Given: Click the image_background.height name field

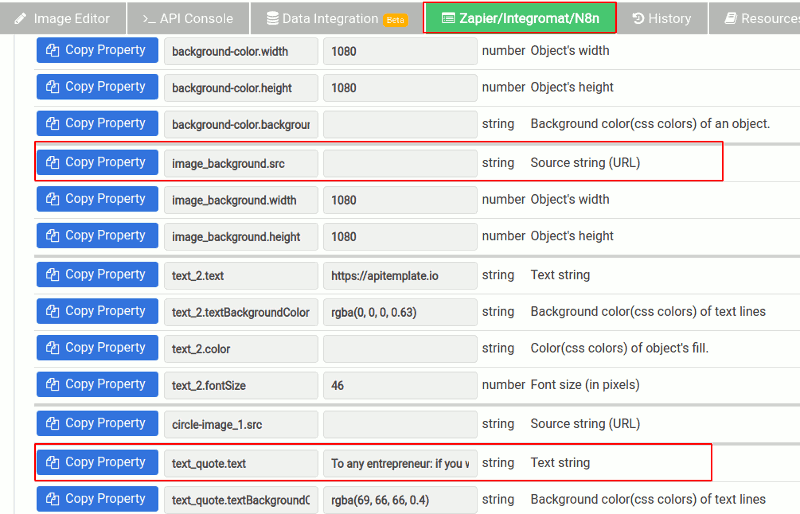Looking at the screenshot, I should click(241, 237).
